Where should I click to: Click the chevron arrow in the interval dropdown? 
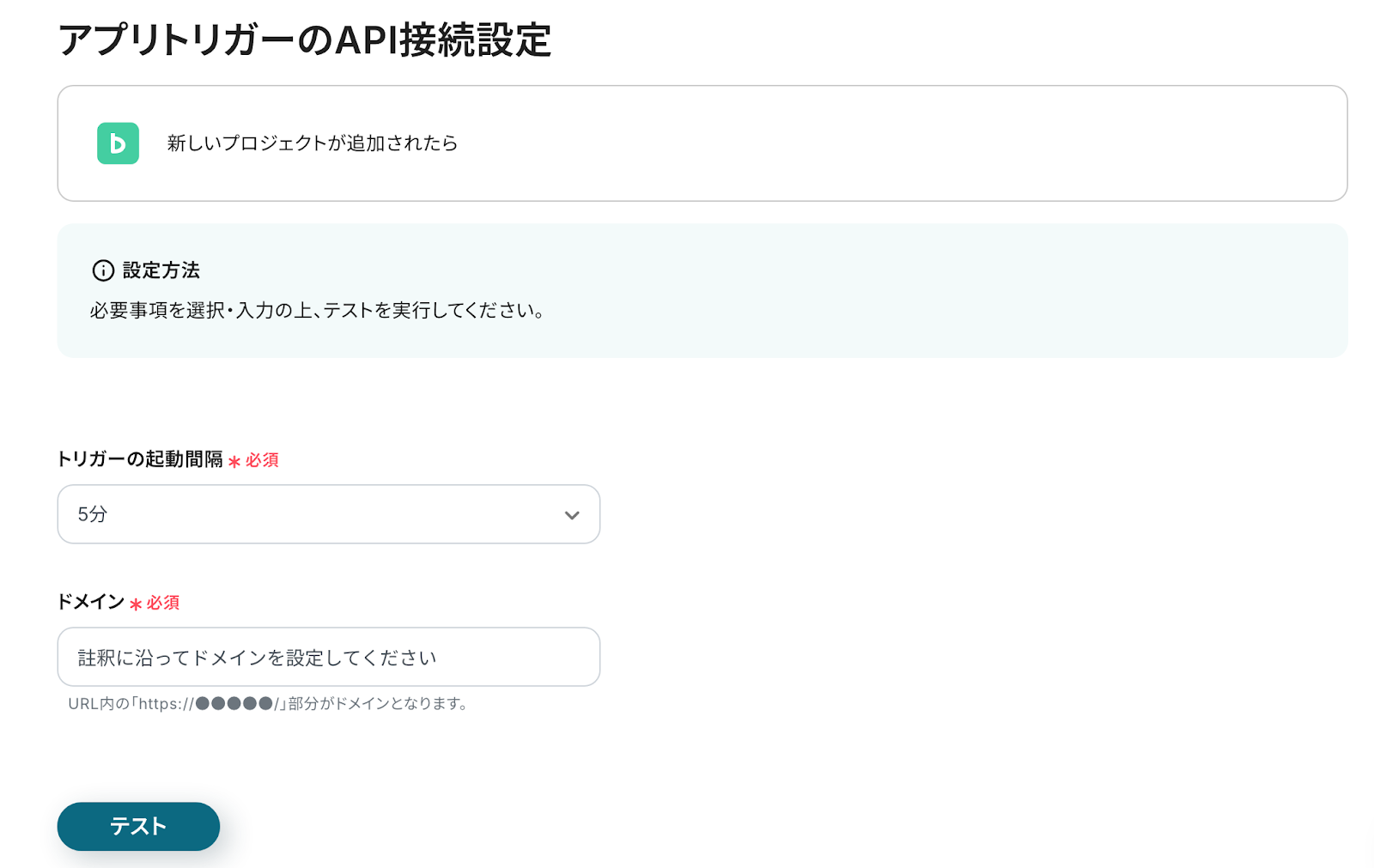pos(572,515)
